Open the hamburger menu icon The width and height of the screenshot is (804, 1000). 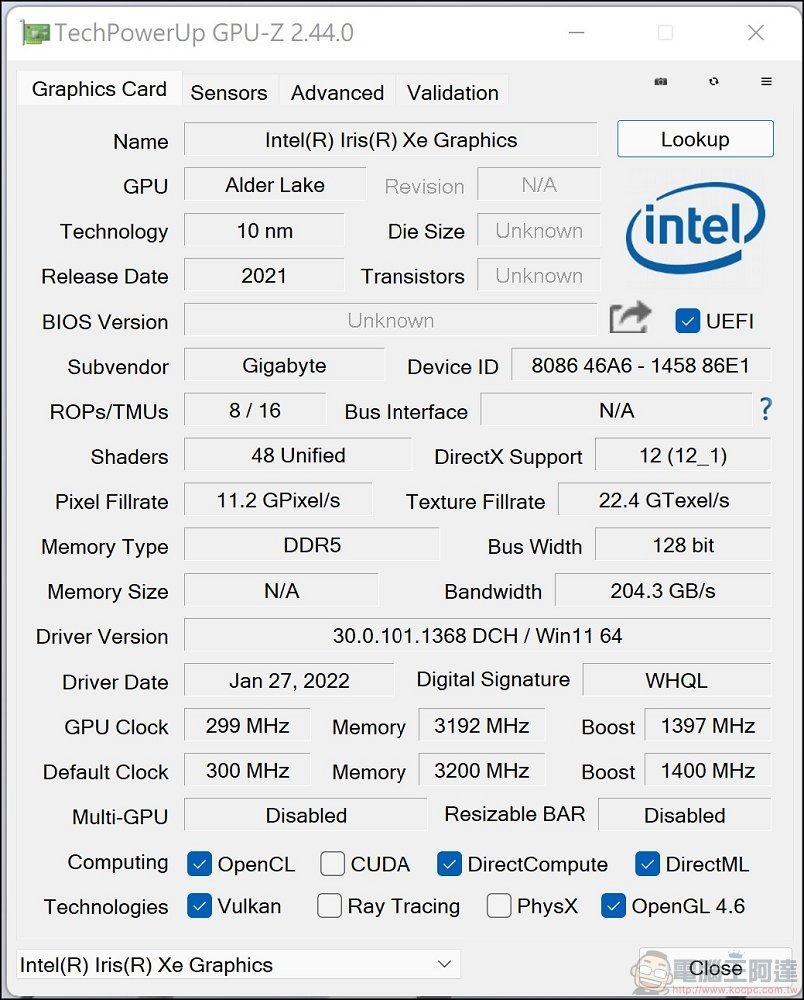point(766,81)
